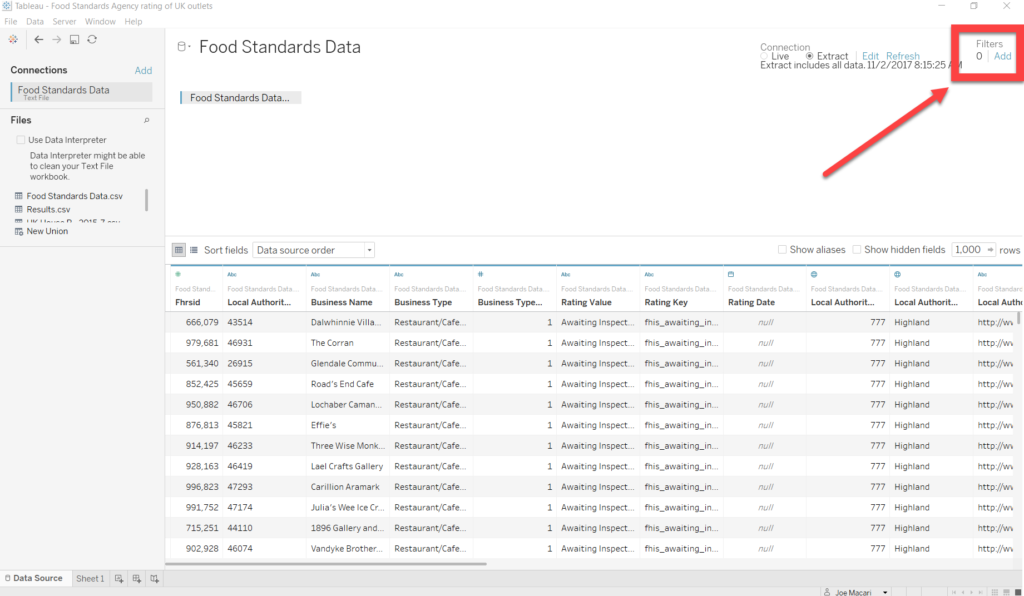Change Abc type icon of Rating Key column
Screen dimensions: 1024x596
[649, 274]
